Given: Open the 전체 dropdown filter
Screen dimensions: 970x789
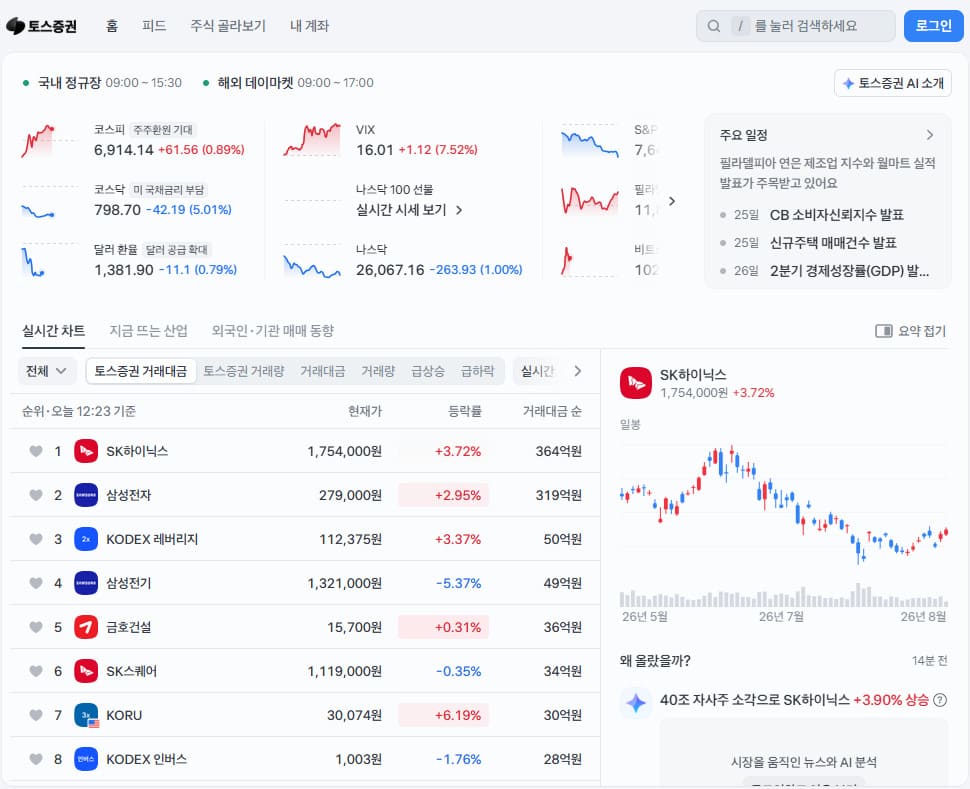Looking at the screenshot, I should click(46, 371).
